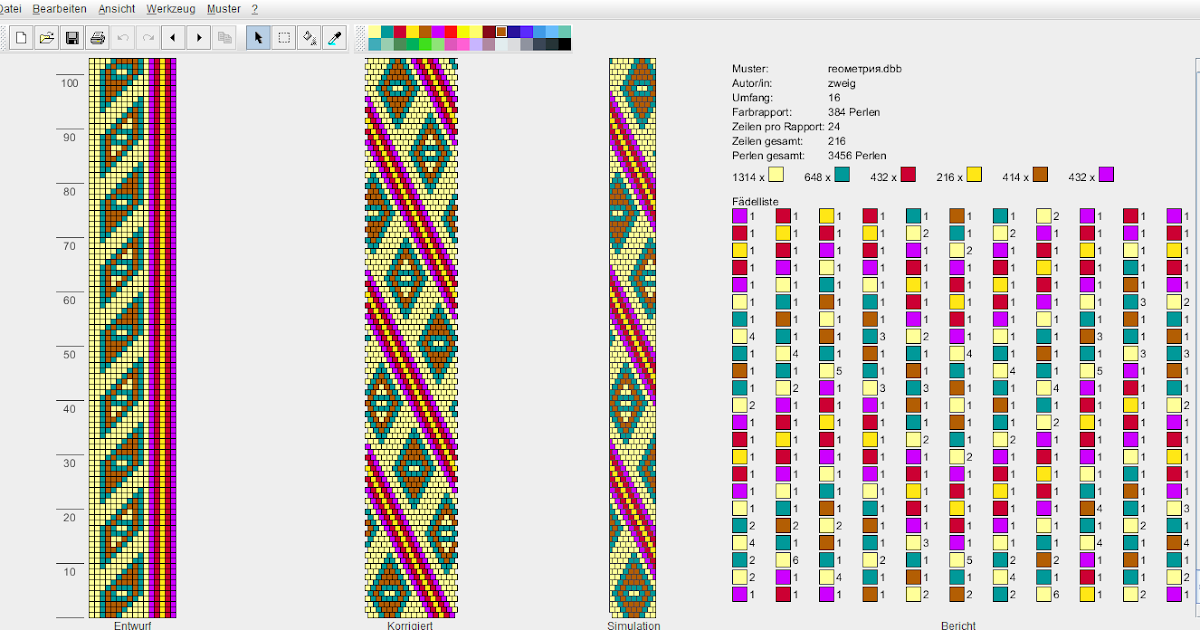Click the Zeilen pro Rapport value 24

834,127
